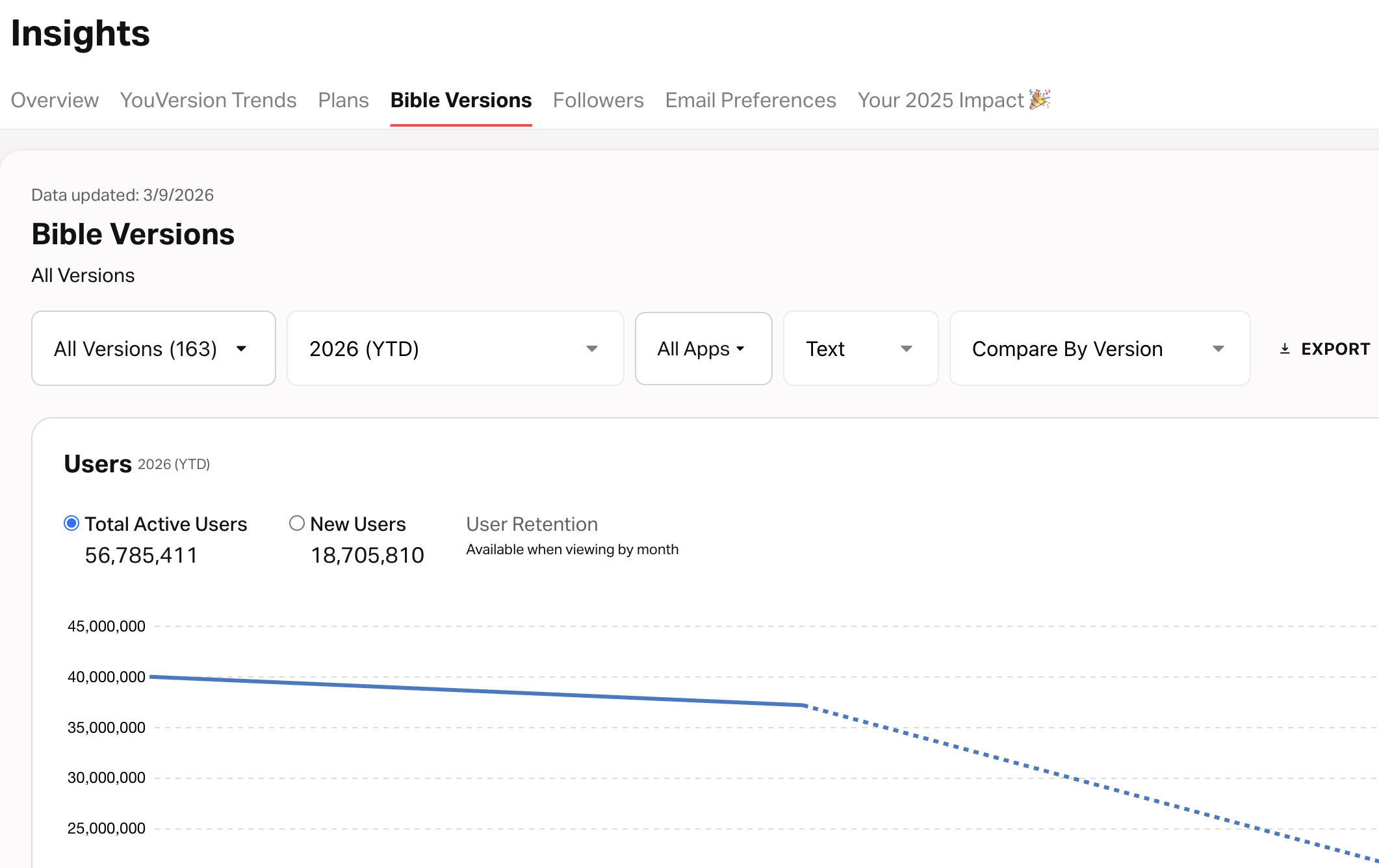Open the Text format dropdown
Image resolution: width=1379 pixels, height=868 pixels.
[x=860, y=349]
